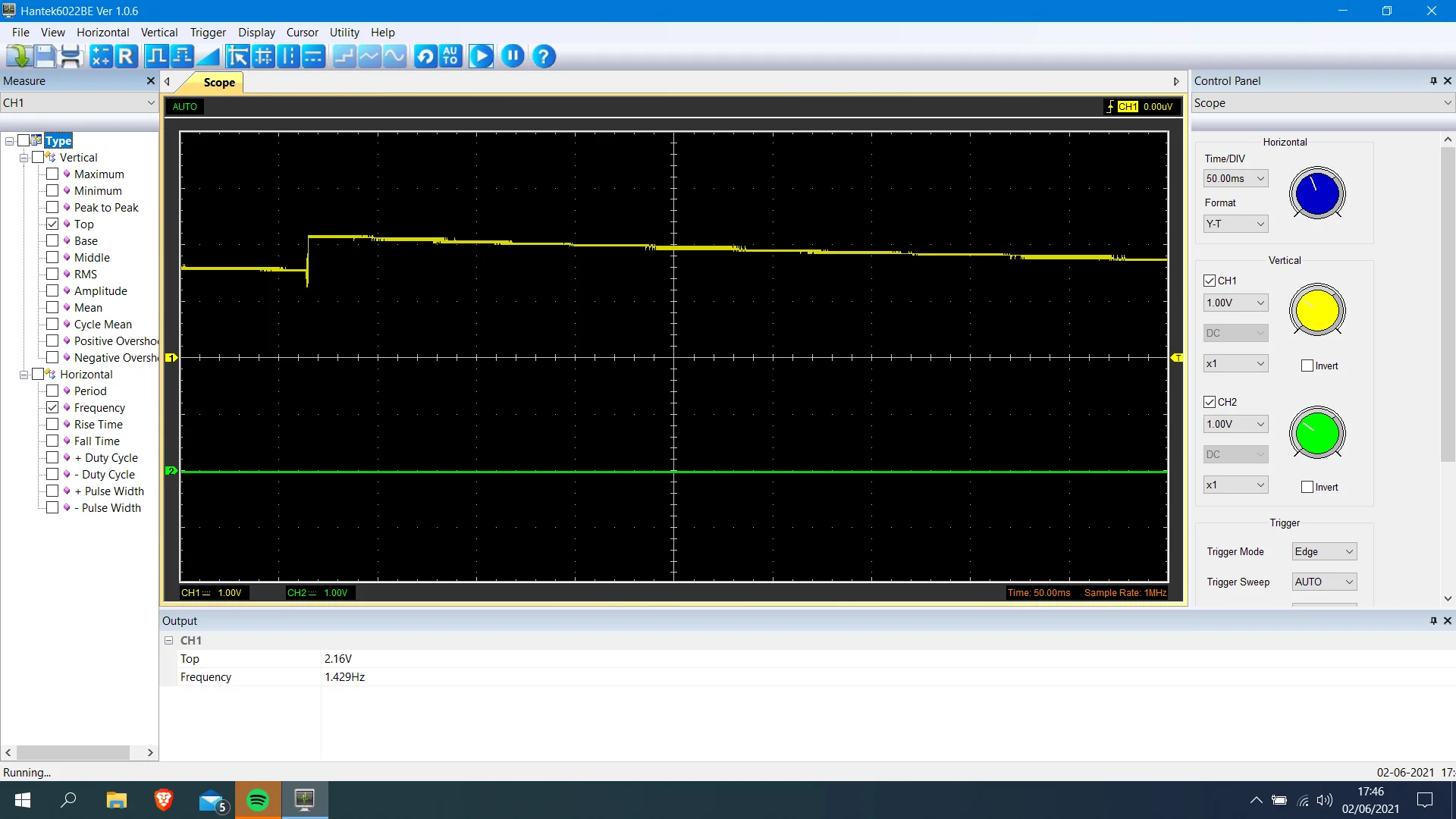Click the Print toolbar icon
Image resolution: width=1456 pixels, height=819 pixels.
(71, 56)
